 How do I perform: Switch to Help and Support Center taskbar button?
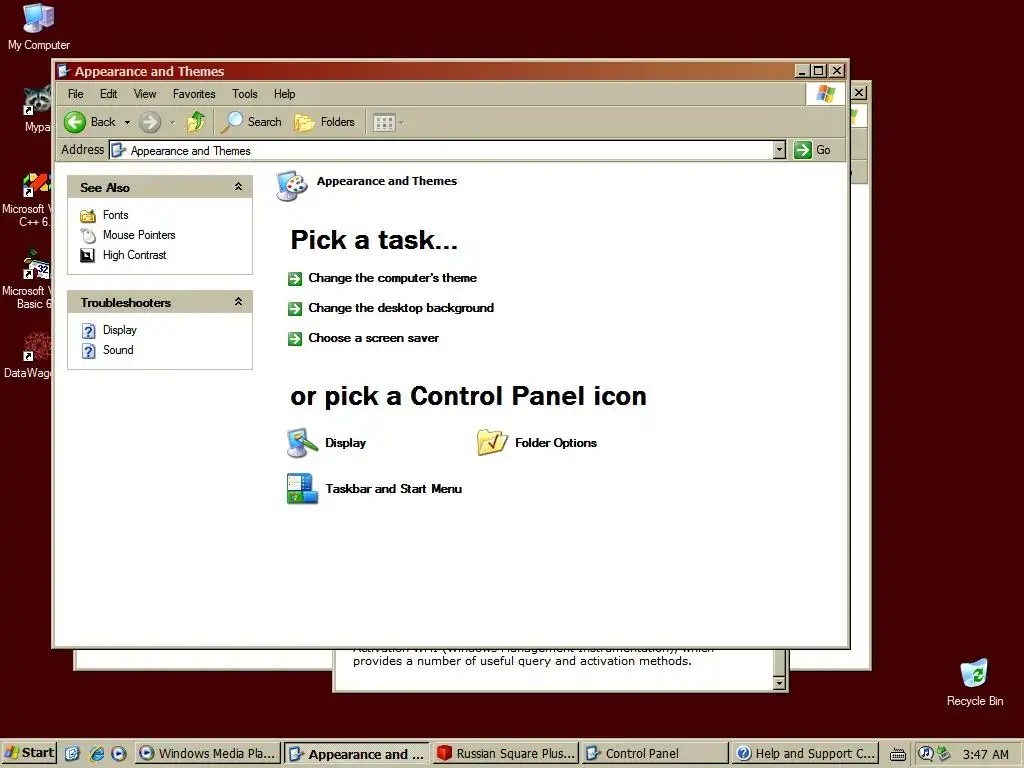(805, 754)
